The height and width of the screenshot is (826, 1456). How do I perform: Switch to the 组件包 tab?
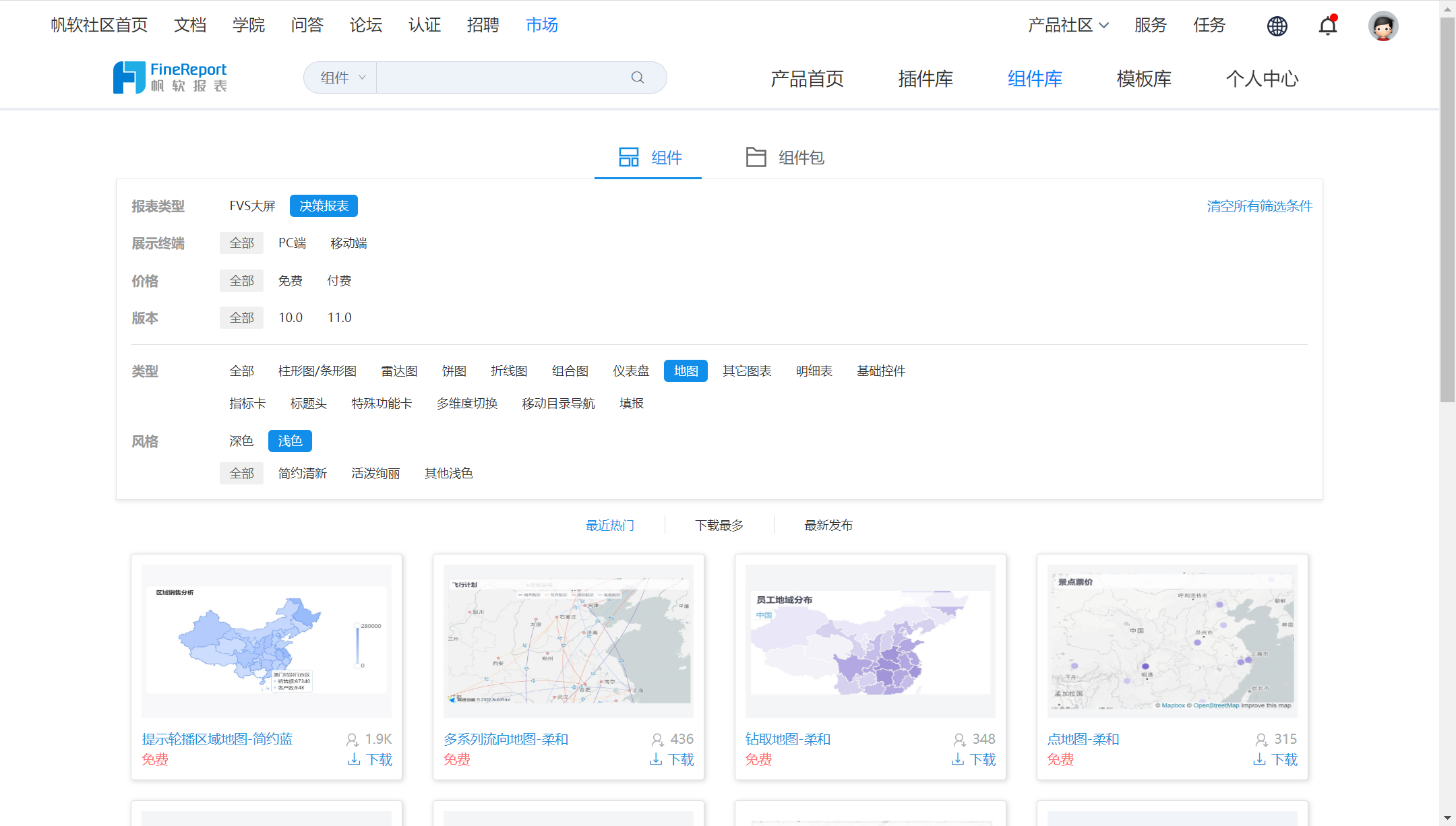(785, 158)
